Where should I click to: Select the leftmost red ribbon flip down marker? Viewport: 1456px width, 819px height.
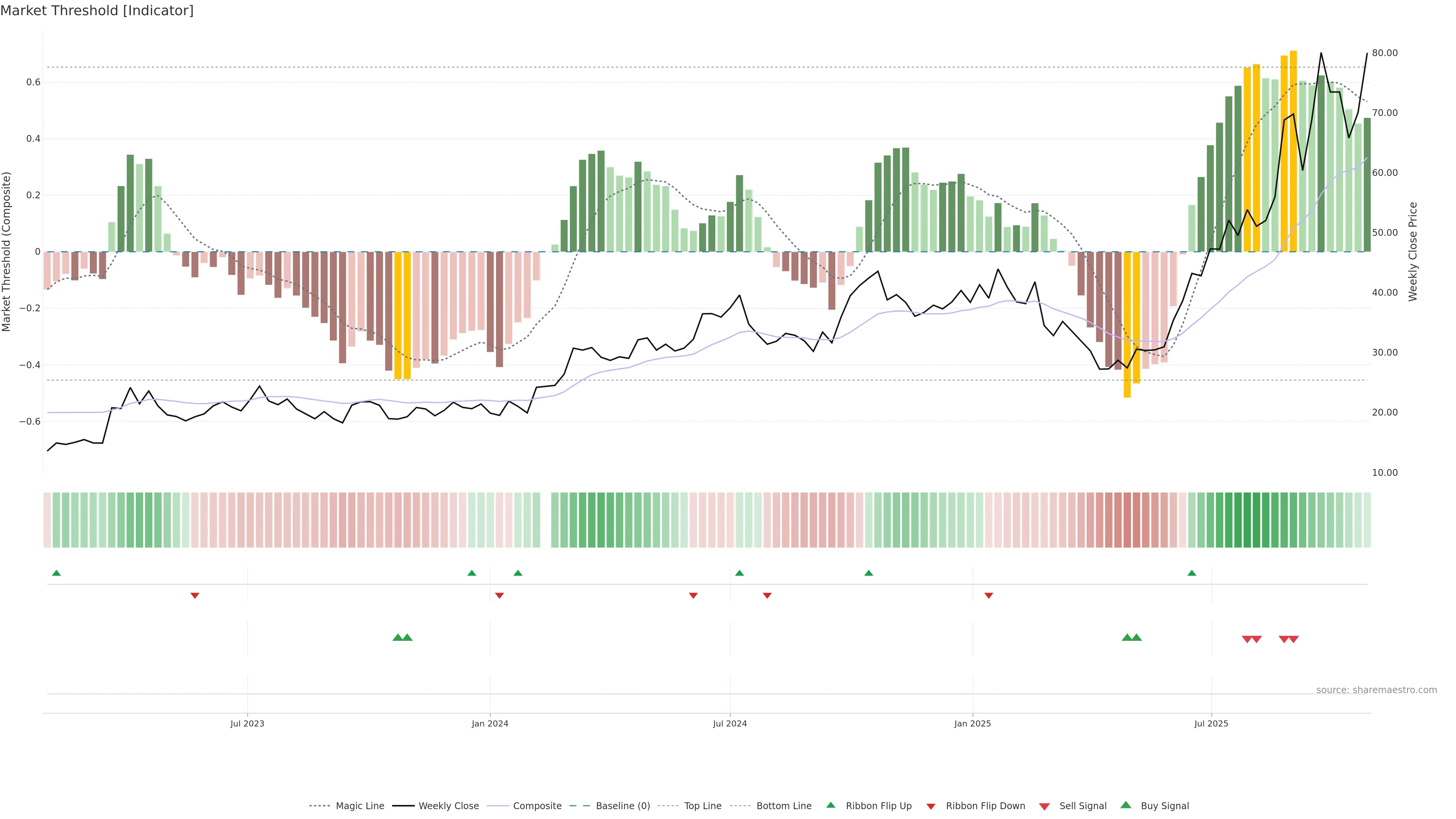click(195, 596)
